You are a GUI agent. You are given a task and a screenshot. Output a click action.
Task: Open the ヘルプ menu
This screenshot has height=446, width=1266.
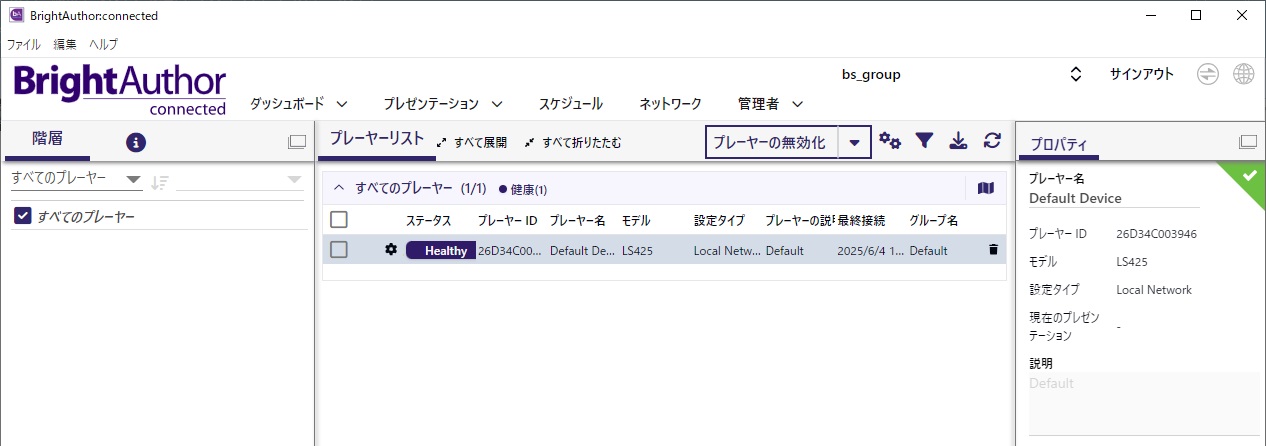pyautogui.click(x=103, y=44)
